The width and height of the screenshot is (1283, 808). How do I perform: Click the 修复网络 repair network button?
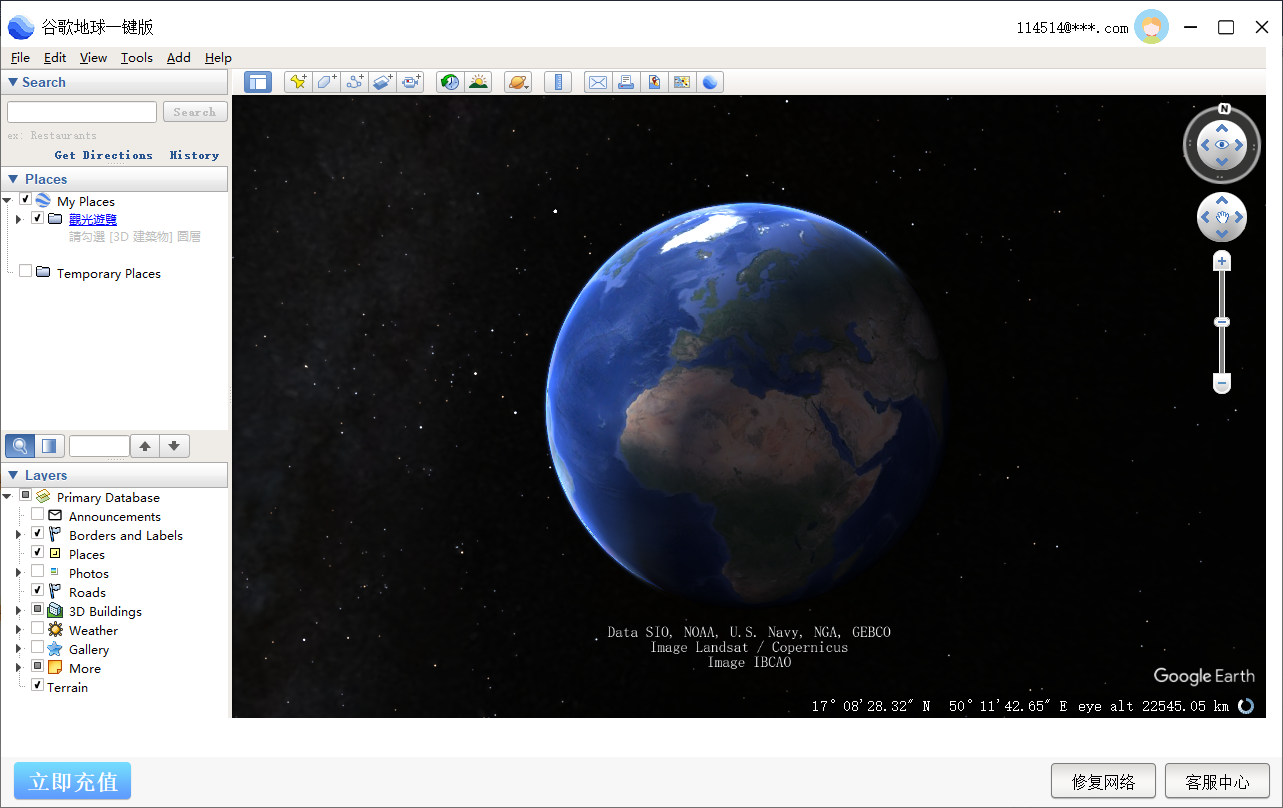tap(1104, 781)
